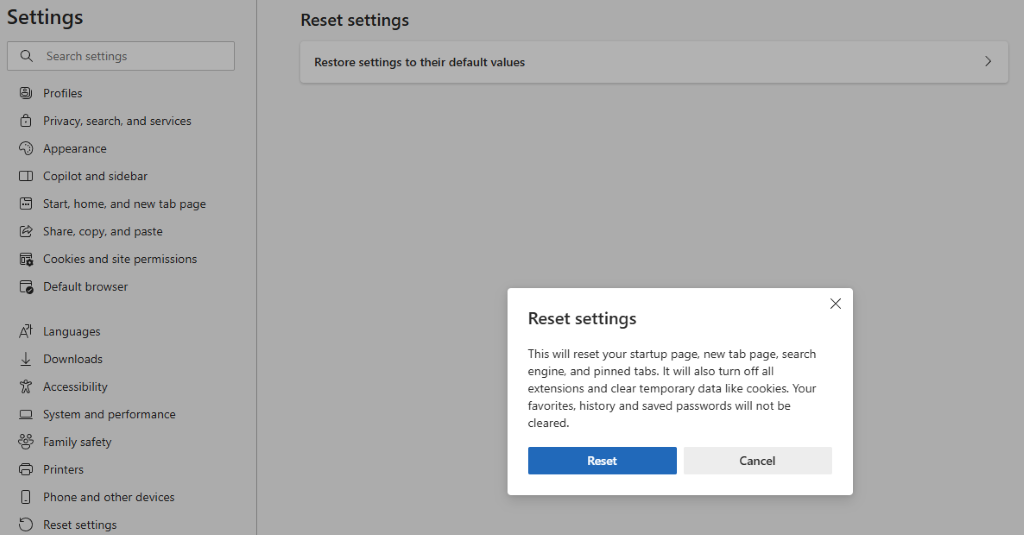Go to Privacy, search, and services
The height and width of the screenshot is (535, 1024).
coord(117,121)
